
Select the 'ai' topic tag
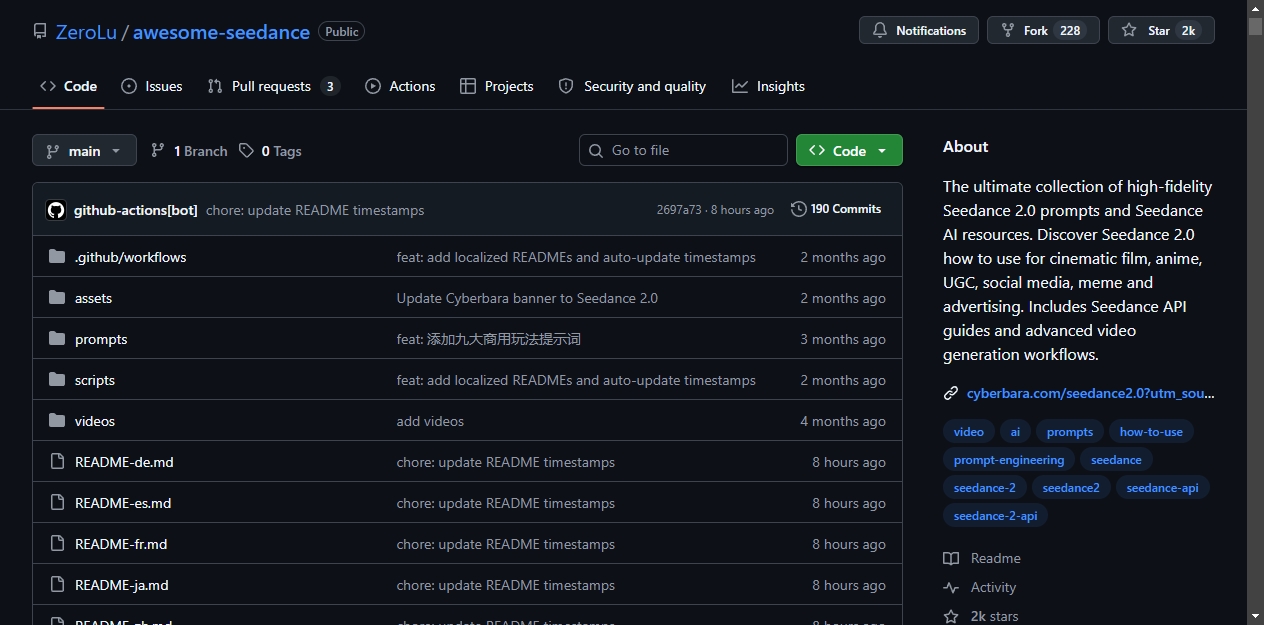click(x=1015, y=432)
